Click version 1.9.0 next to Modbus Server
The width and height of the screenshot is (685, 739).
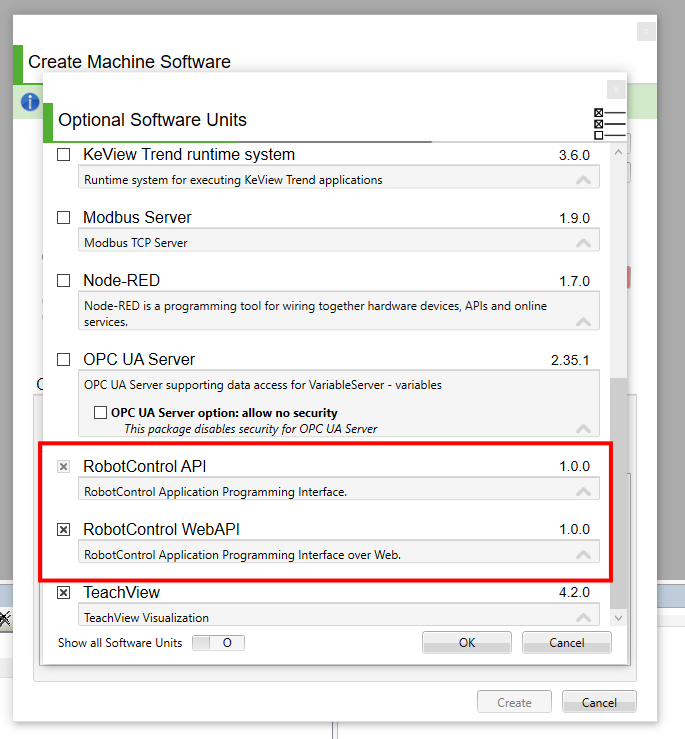(x=574, y=219)
